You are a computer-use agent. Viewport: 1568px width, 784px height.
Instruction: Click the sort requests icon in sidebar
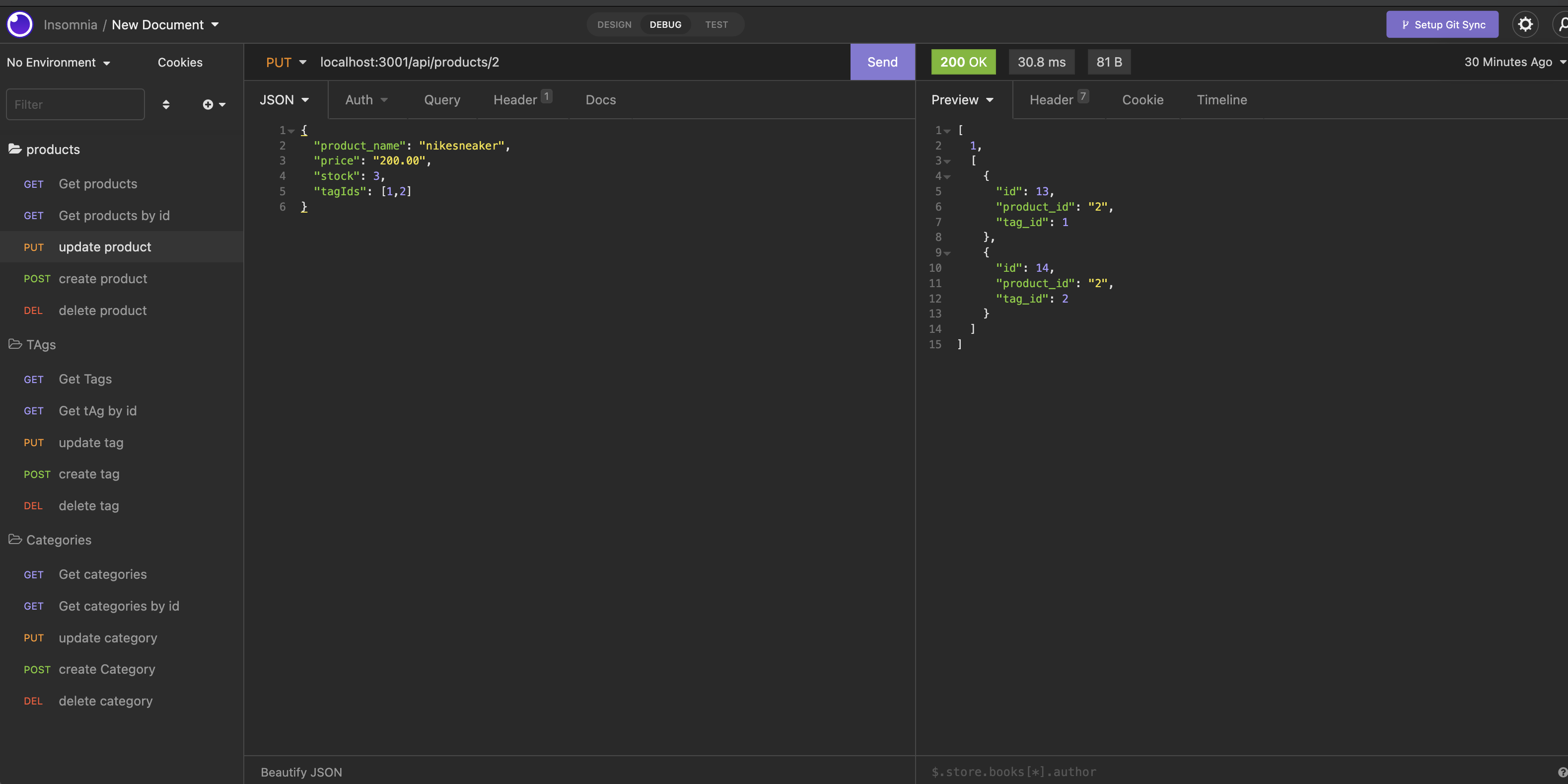coord(165,104)
